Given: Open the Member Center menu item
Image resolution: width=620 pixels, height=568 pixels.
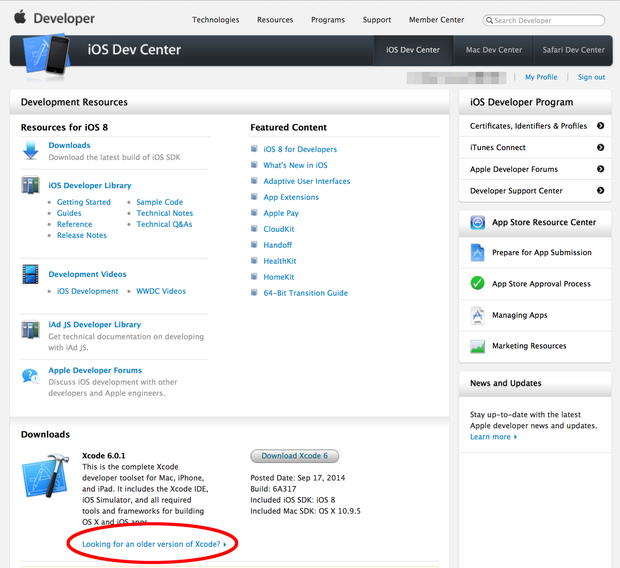Looking at the screenshot, I should tap(437, 20).
